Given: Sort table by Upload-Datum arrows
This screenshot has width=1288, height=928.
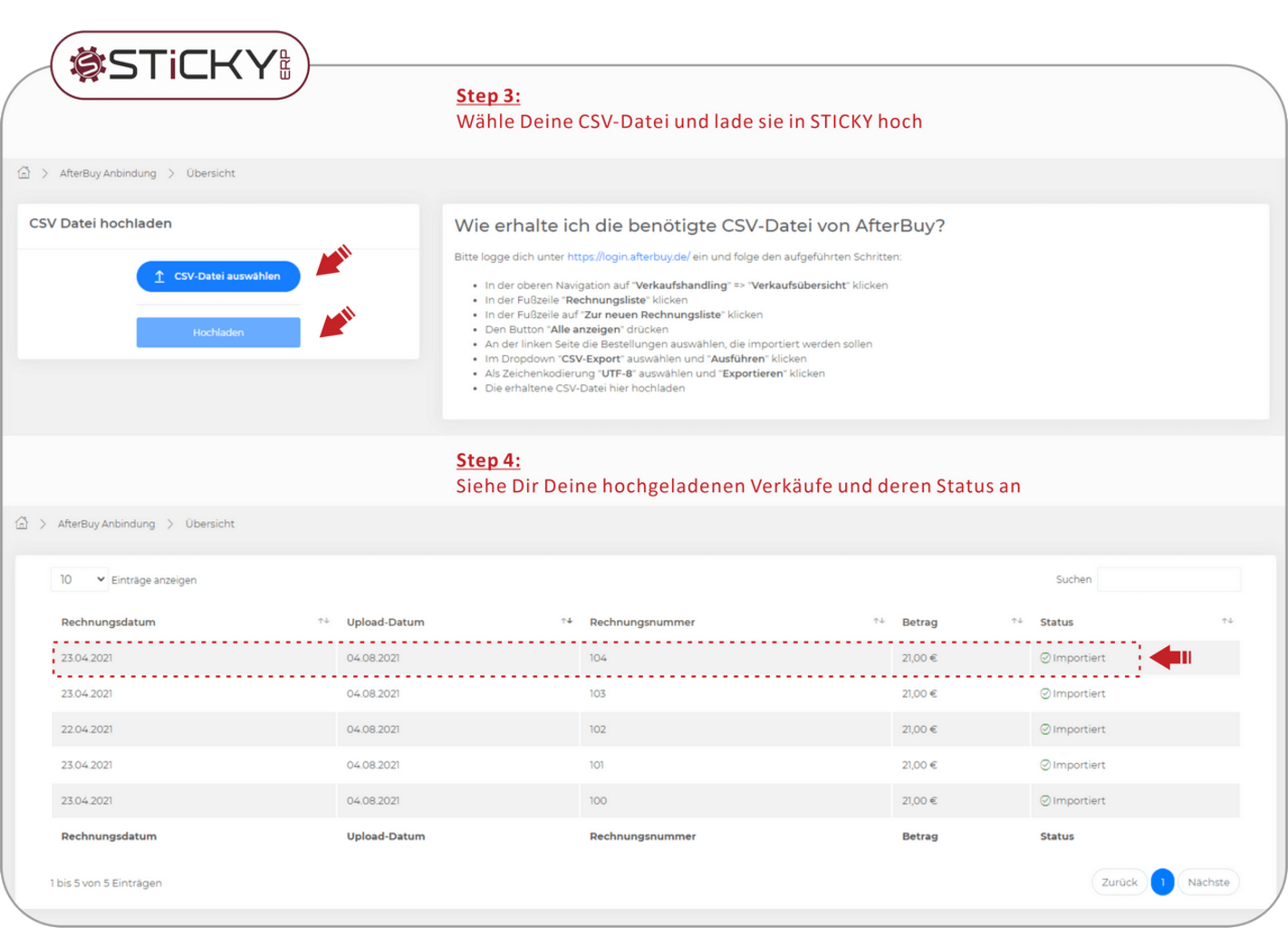Looking at the screenshot, I should [x=566, y=622].
